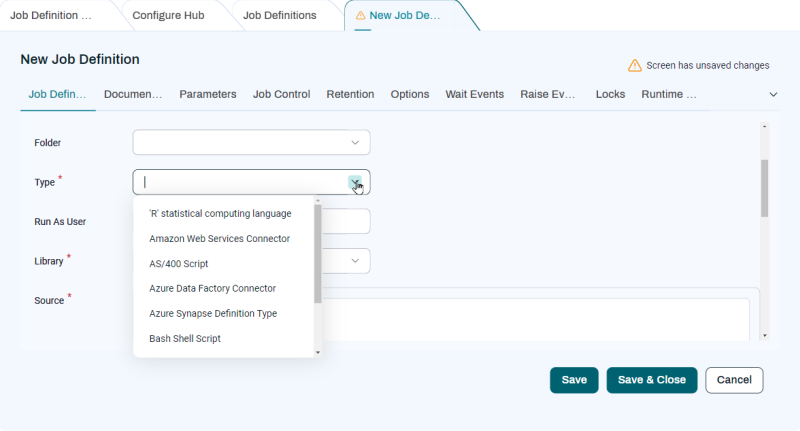Click the Type text input field
800x431 pixels.
click(240, 182)
